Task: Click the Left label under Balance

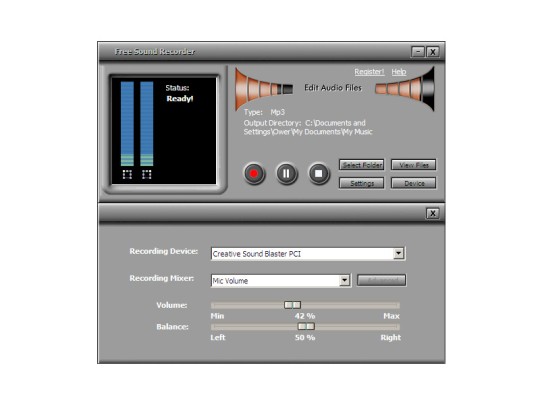Action: click(218, 338)
